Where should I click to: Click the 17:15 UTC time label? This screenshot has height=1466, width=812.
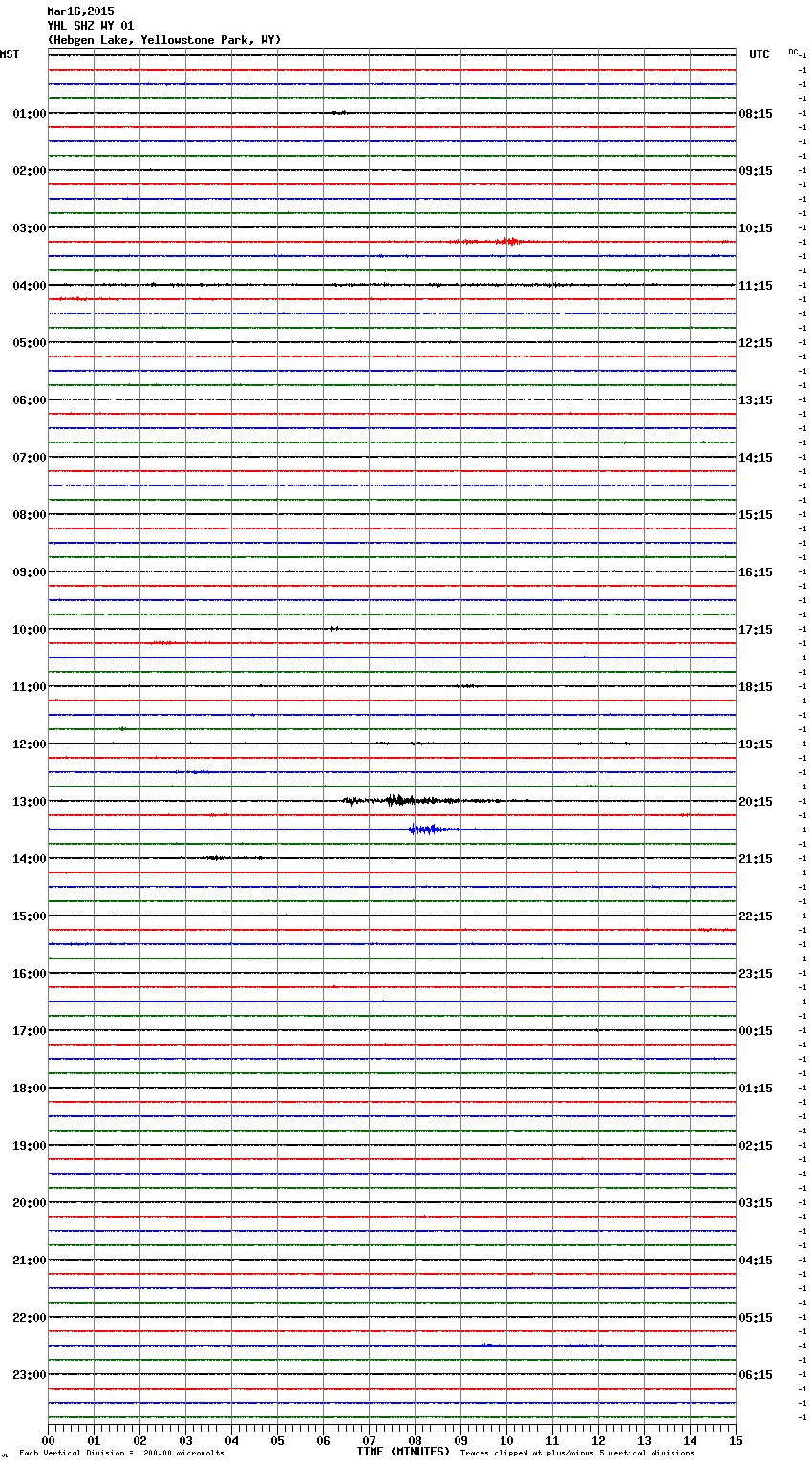point(756,630)
